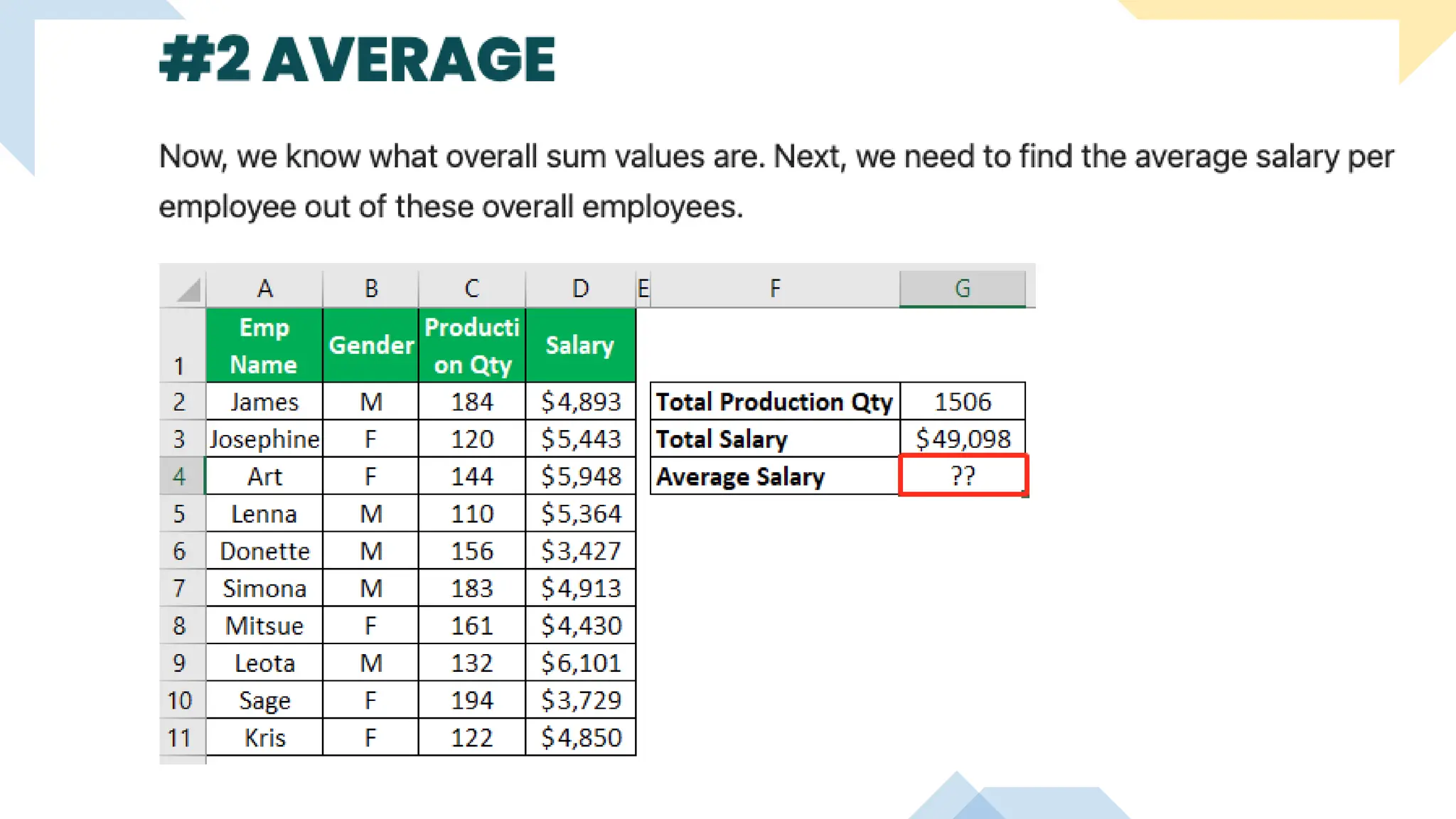Select Leota's salary cell $6,101
Image resolution: width=1456 pixels, height=819 pixels.
tap(580, 663)
